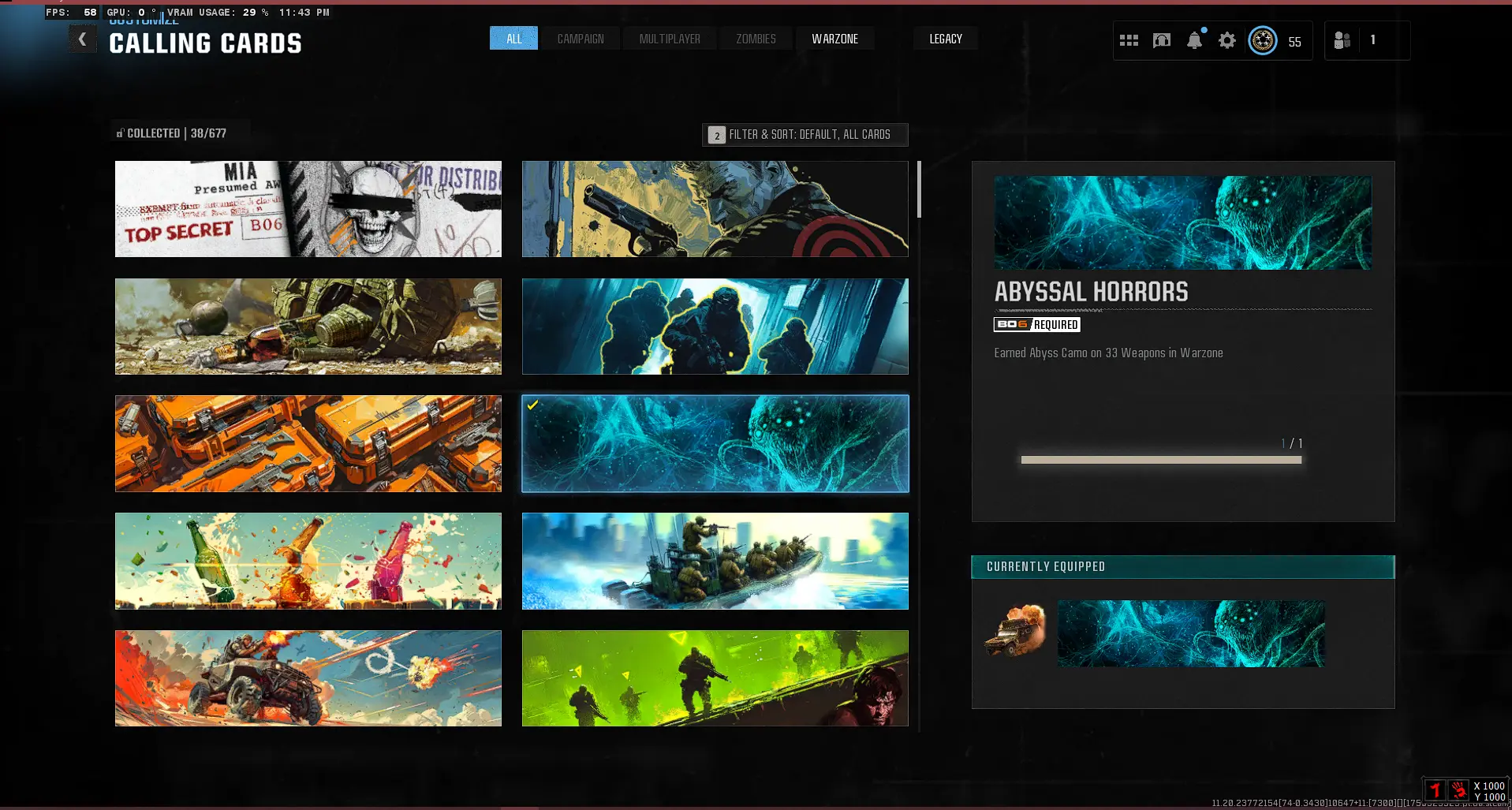The image size is (1512, 810).
Task: Choose the orange weapon cases calling card
Action: [x=308, y=443]
